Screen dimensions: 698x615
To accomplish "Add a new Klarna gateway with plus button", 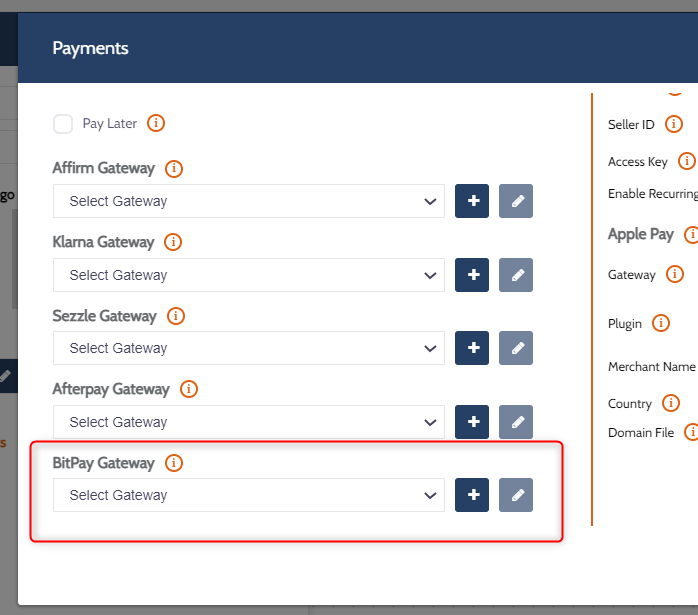I will point(472,275).
